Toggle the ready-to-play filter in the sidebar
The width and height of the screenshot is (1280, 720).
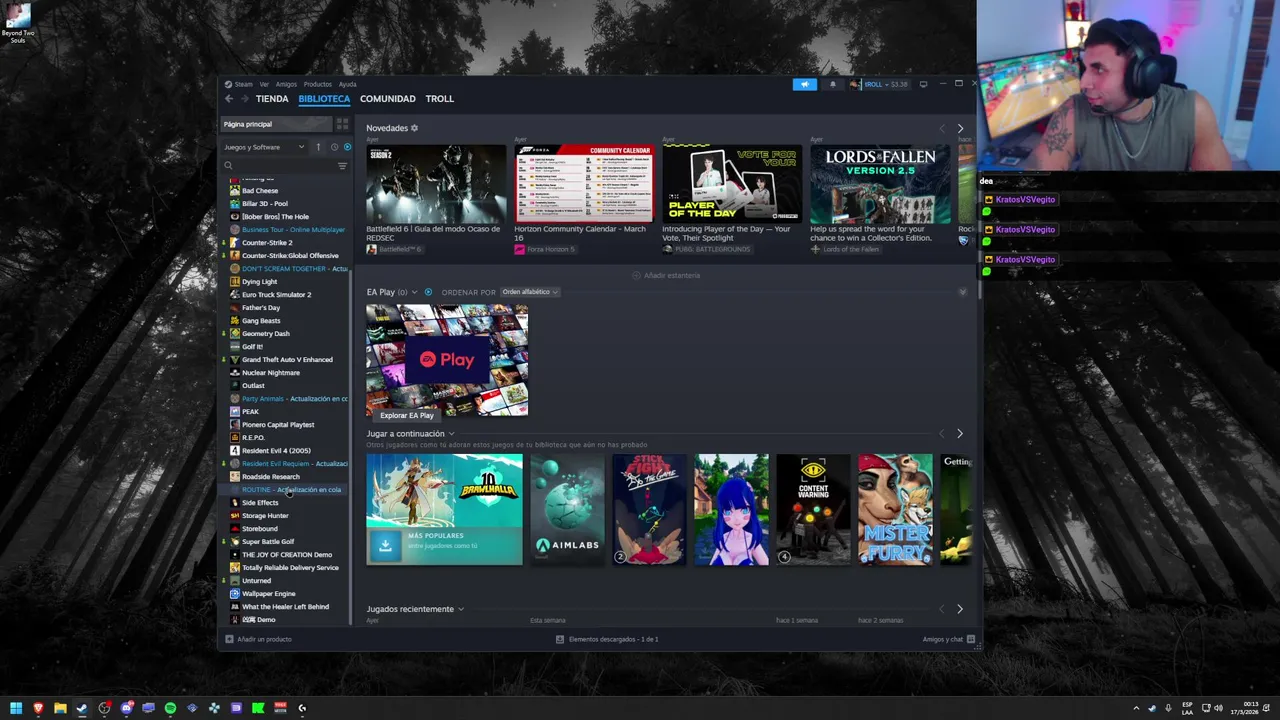[x=347, y=147]
